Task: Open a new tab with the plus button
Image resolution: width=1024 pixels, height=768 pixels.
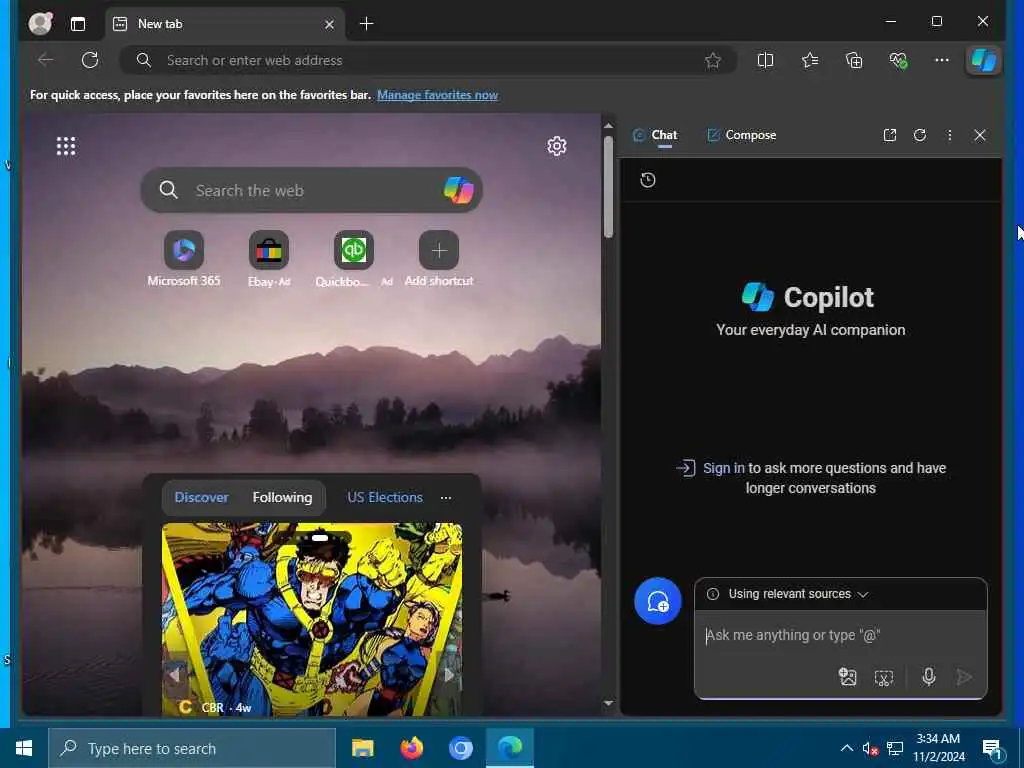Action: [x=366, y=24]
